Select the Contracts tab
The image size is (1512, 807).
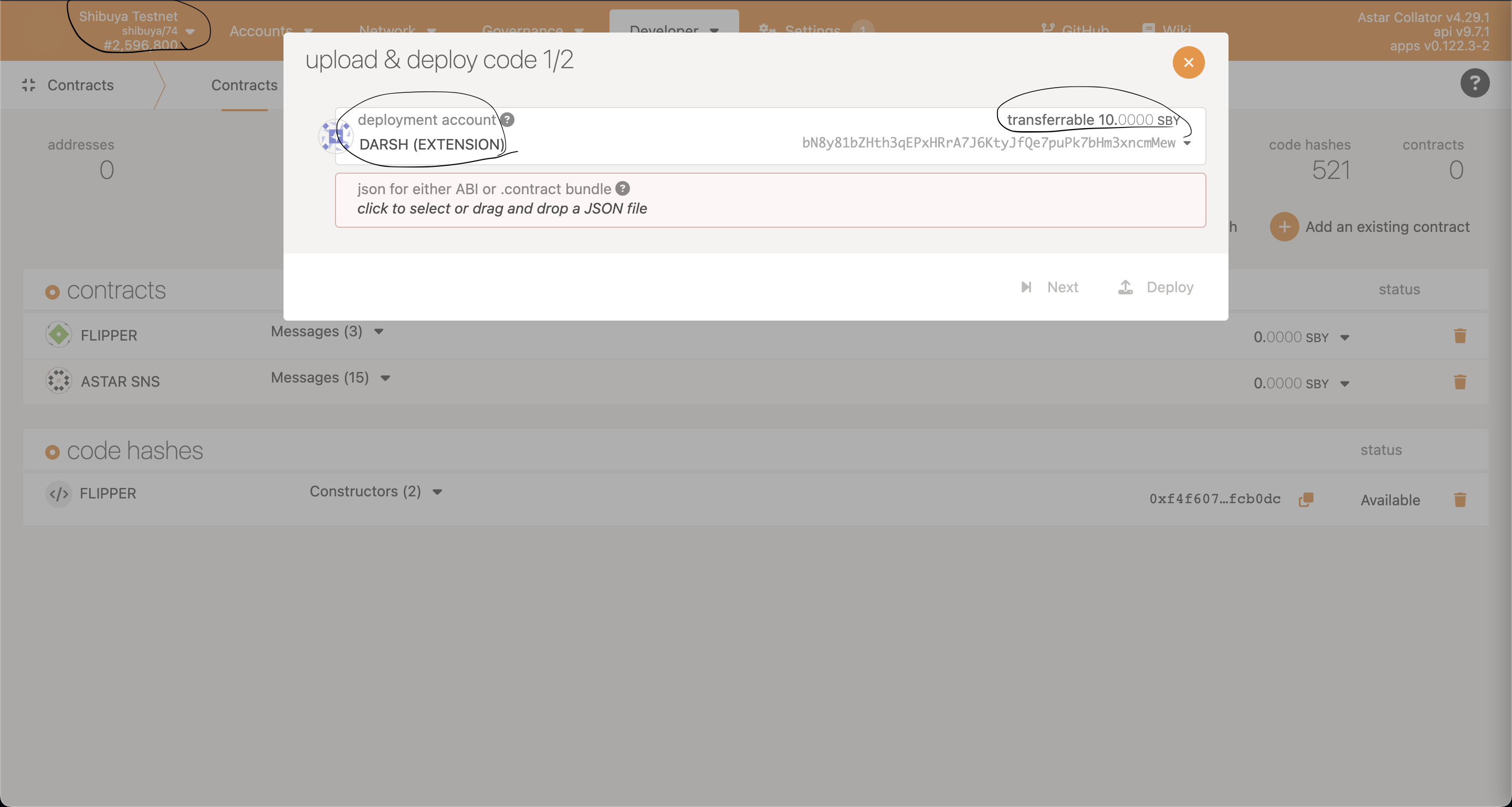tap(244, 86)
